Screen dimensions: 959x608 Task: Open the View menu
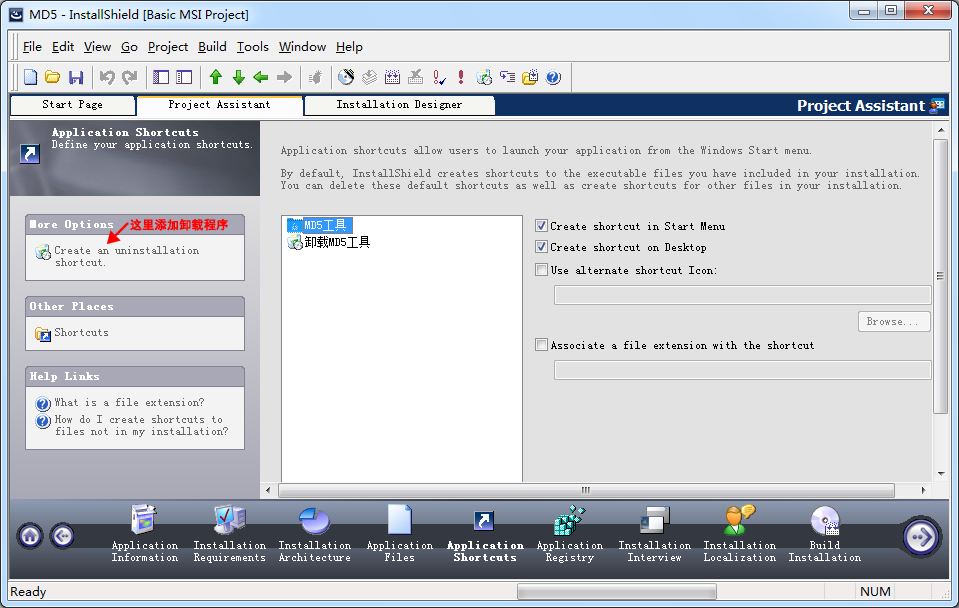click(x=97, y=47)
